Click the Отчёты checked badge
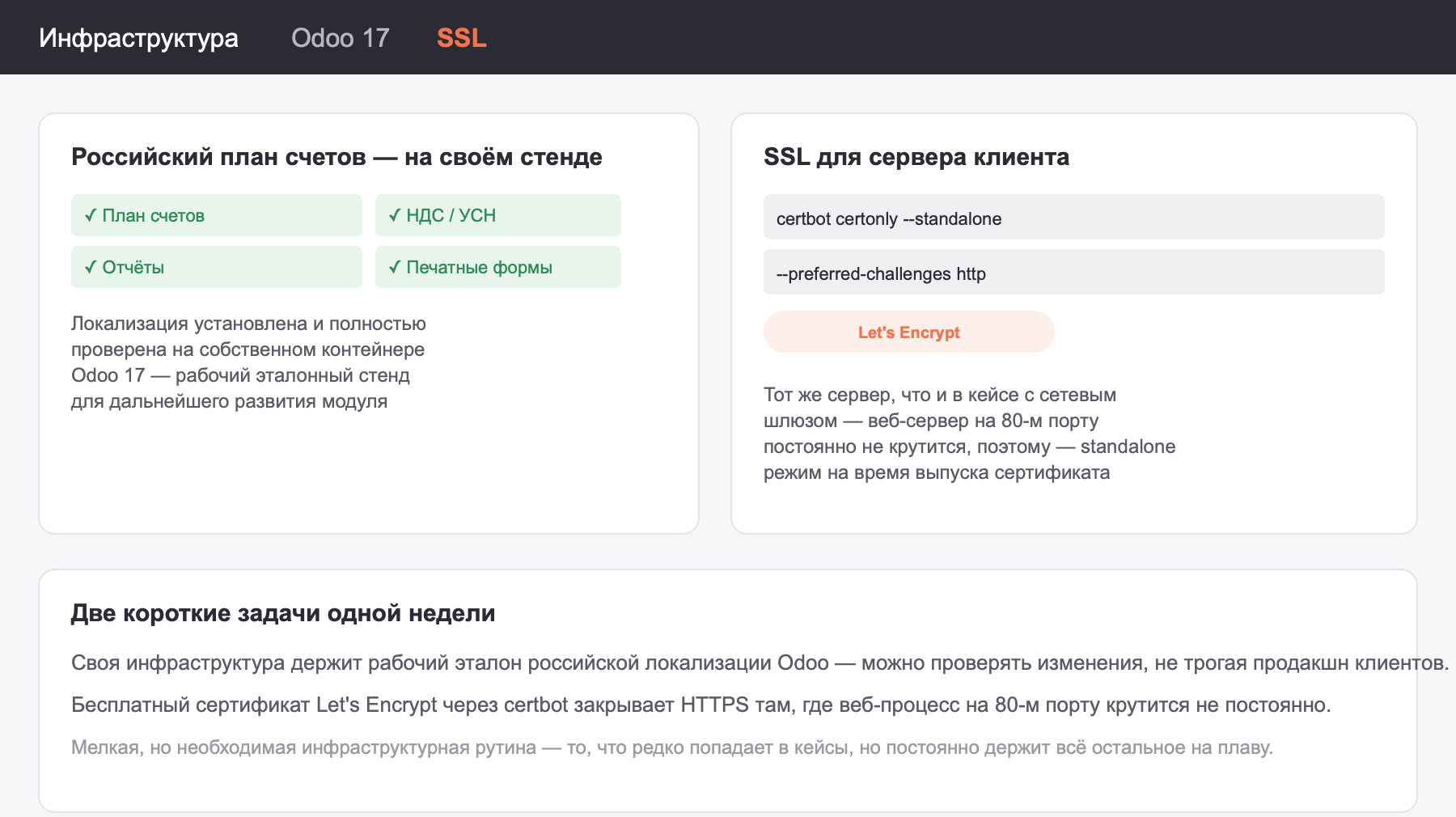Screen dimensions: 1456x817 [x=217, y=267]
